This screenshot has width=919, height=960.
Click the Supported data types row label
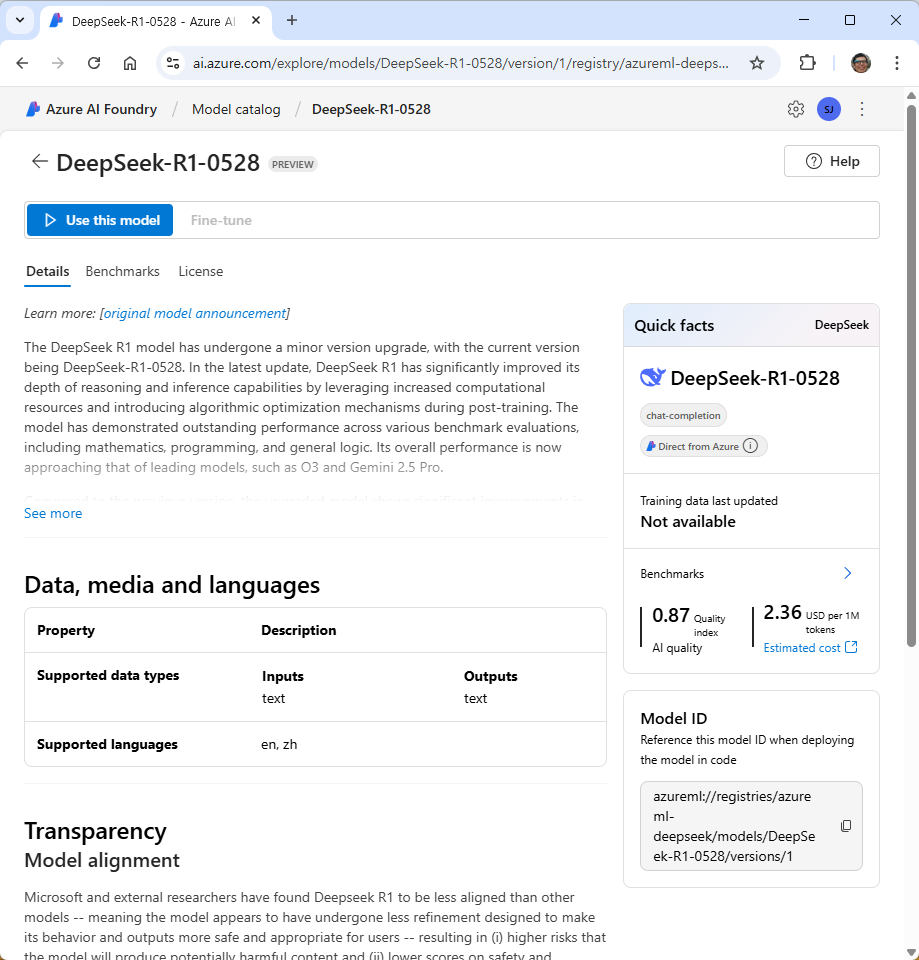click(x=108, y=675)
